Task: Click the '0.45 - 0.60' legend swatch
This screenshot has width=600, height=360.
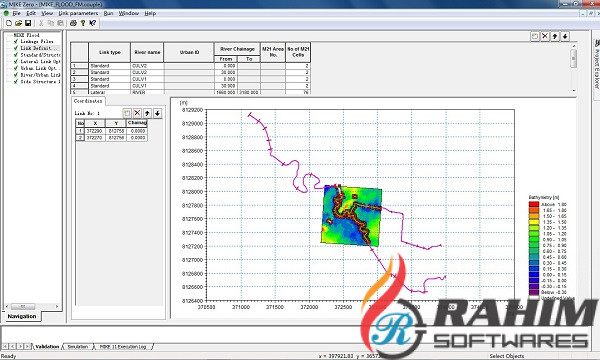Action: (534, 257)
